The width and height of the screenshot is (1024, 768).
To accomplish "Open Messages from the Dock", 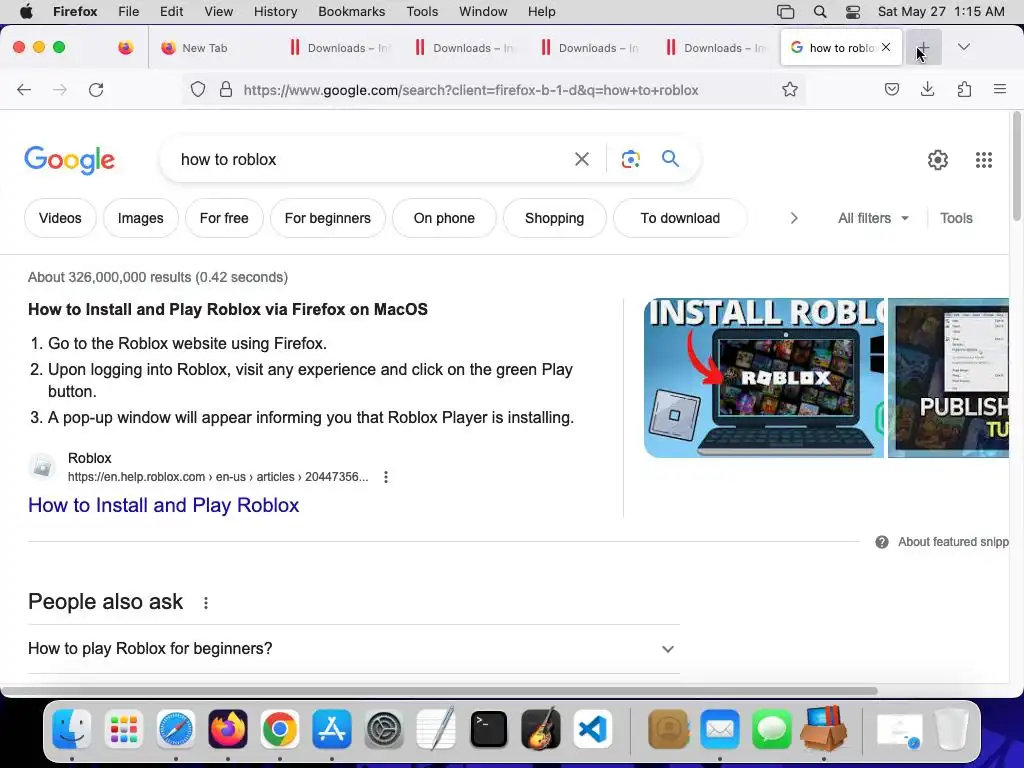I will [772, 729].
